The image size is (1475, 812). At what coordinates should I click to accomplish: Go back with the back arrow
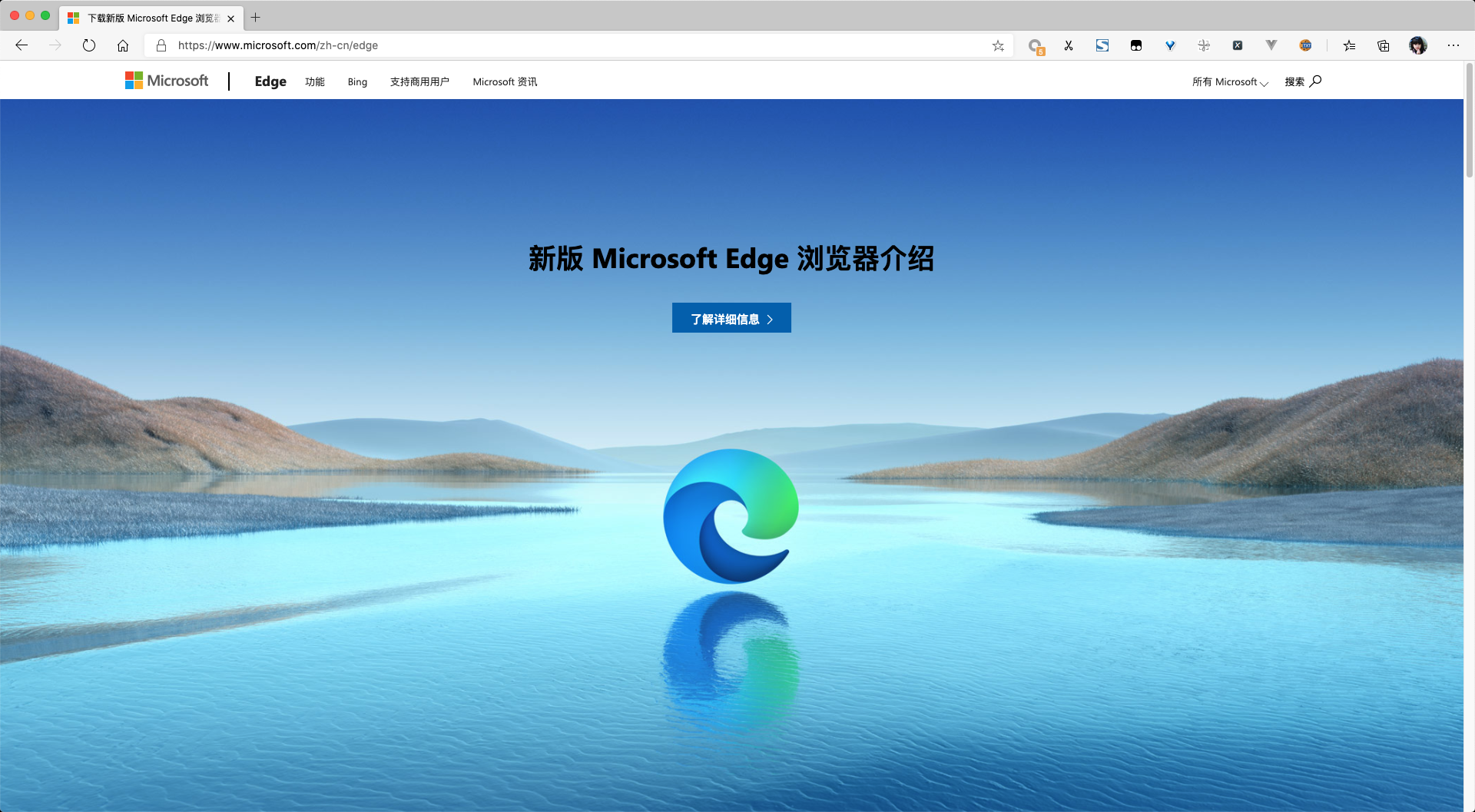pyautogui.click(x=22, y=45)
